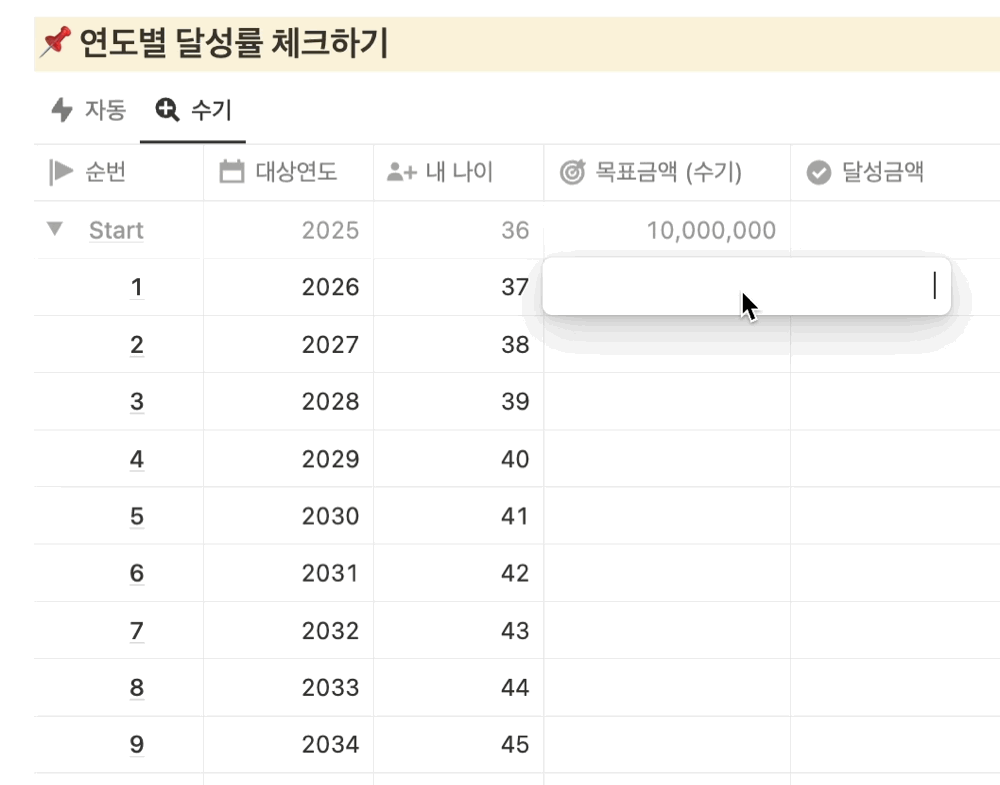
Task: Click the age 36 cell
Action: point(459,230)
